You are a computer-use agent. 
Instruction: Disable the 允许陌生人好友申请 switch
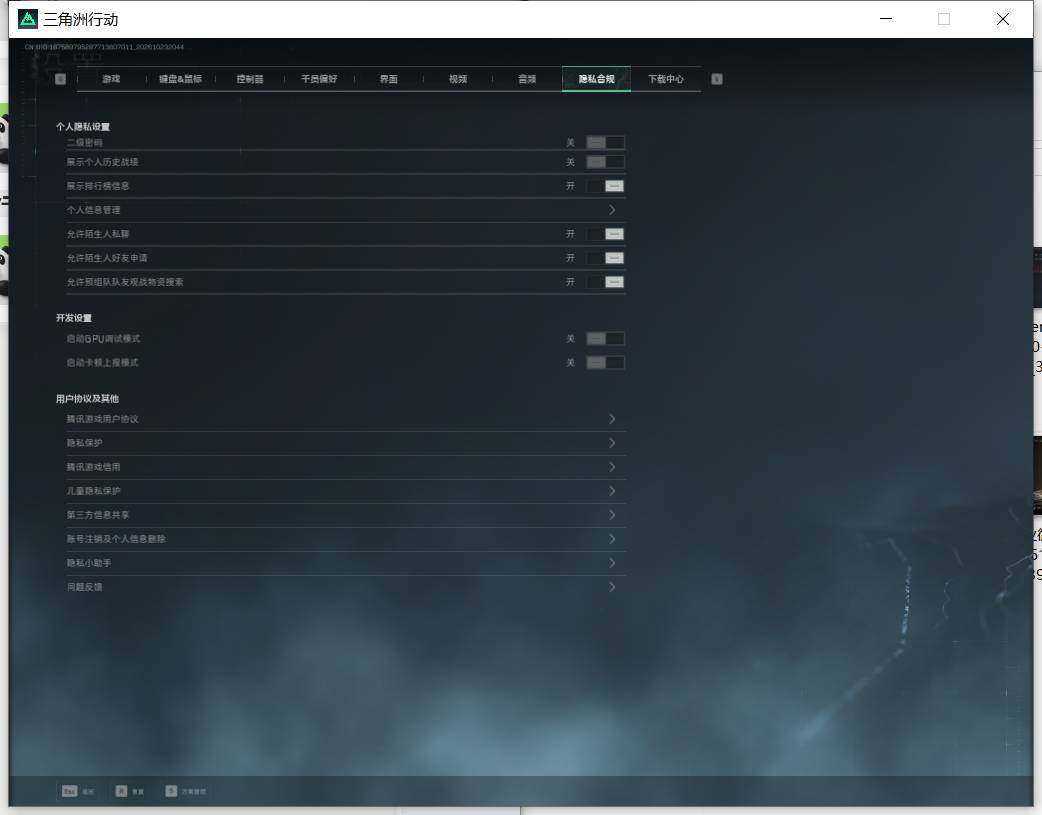pos(605,258)
